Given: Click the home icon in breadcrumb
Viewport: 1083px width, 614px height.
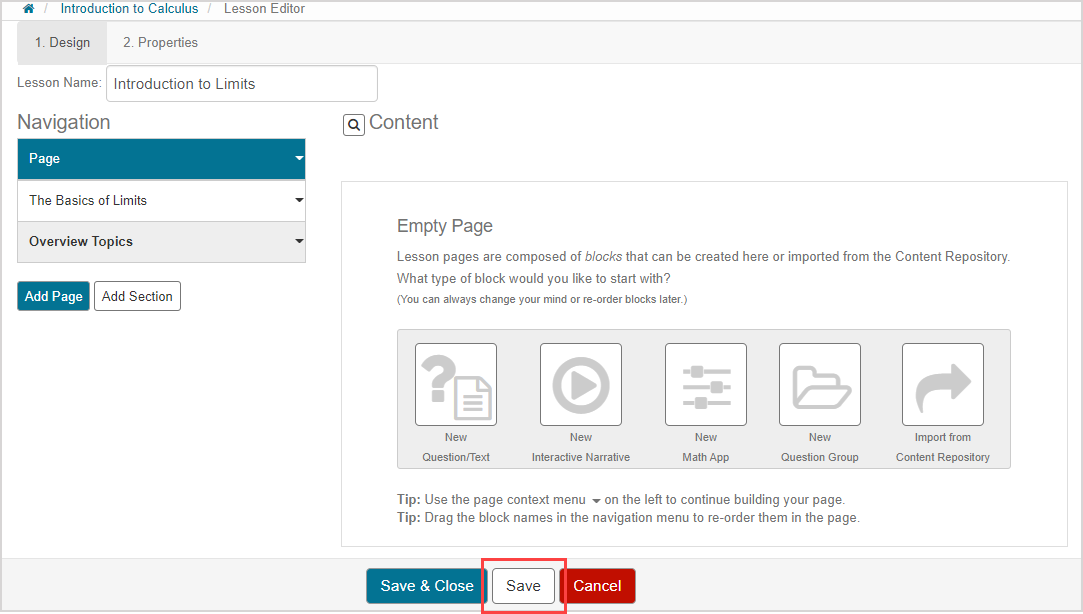Looking at the screenshot, I should coord(28,9).
